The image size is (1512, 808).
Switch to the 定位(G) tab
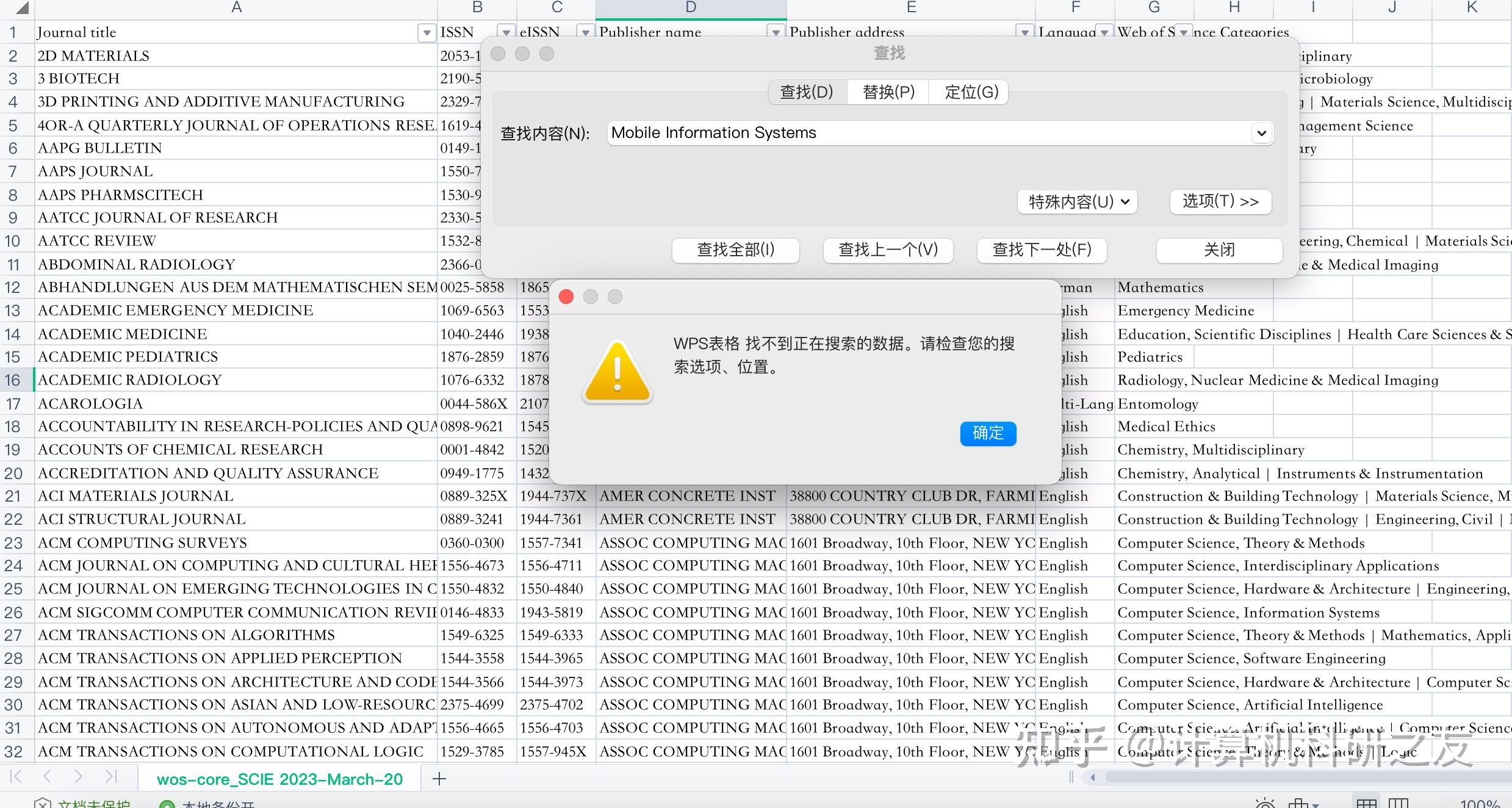point(971,92)
